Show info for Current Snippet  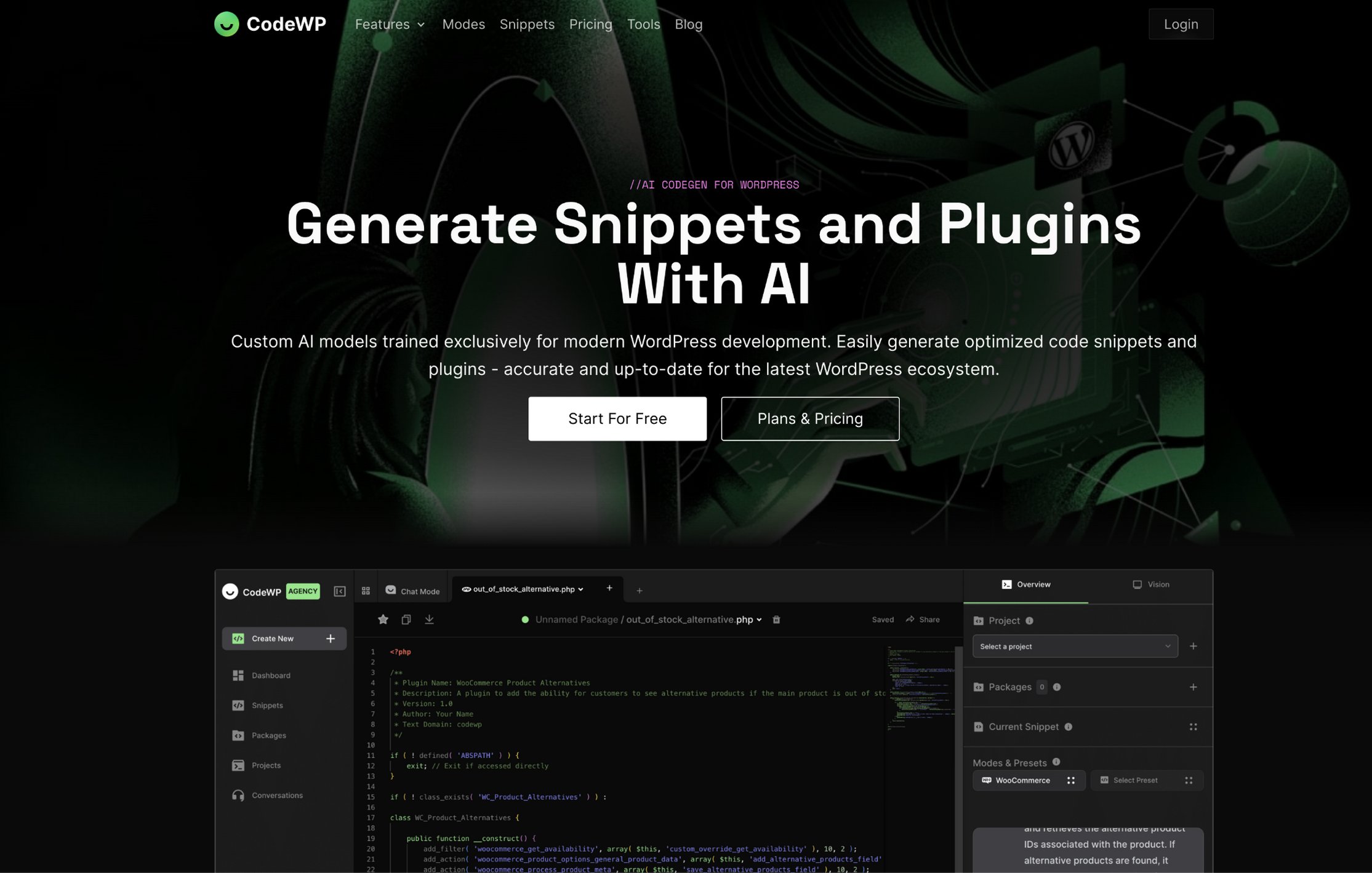tap(1069, 727)
